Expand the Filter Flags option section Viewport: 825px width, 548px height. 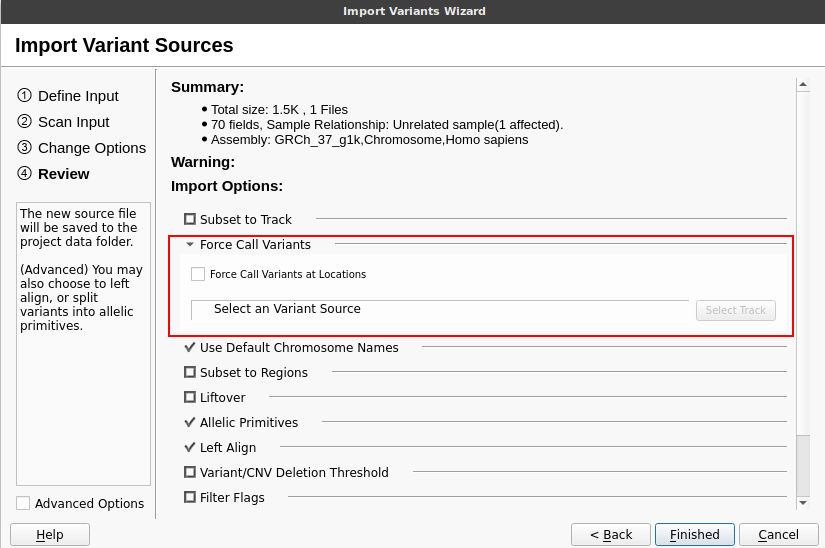click(189, 497)
